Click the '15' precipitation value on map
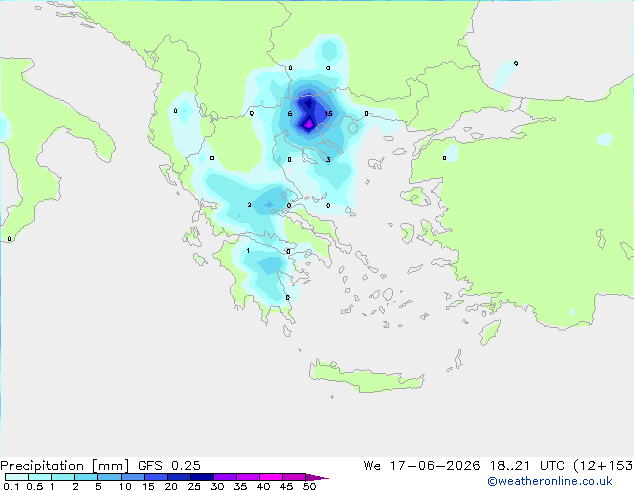Screen dimensions: 634x490 pos(328,114)
